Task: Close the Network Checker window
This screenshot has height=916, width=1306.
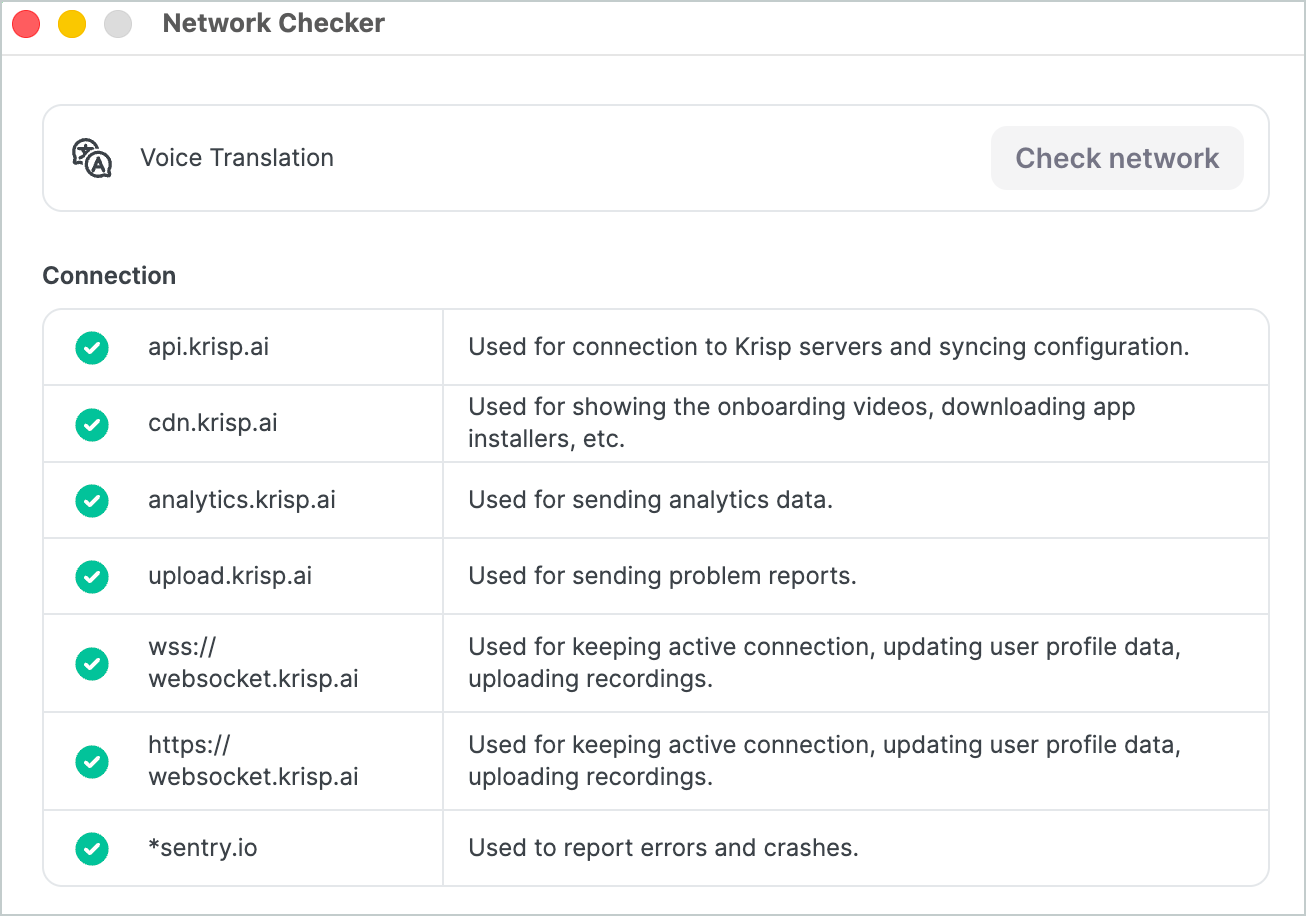Action: tap(26, 24)
